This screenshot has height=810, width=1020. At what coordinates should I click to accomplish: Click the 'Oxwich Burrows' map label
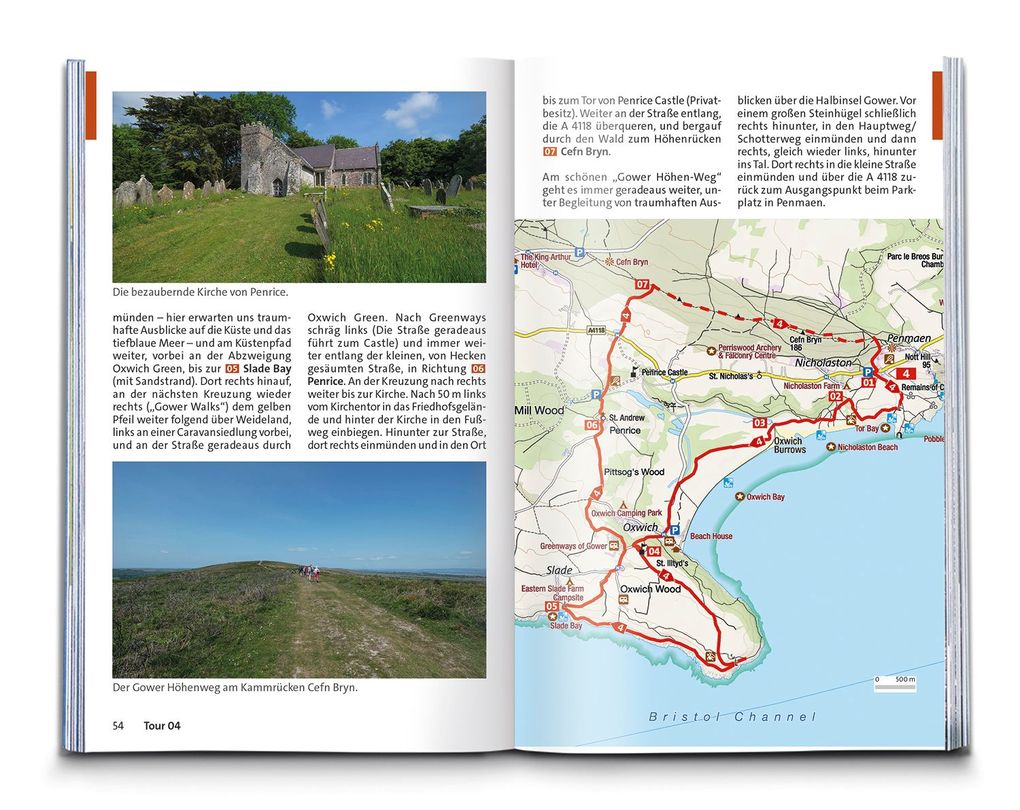tap(790, 445)
